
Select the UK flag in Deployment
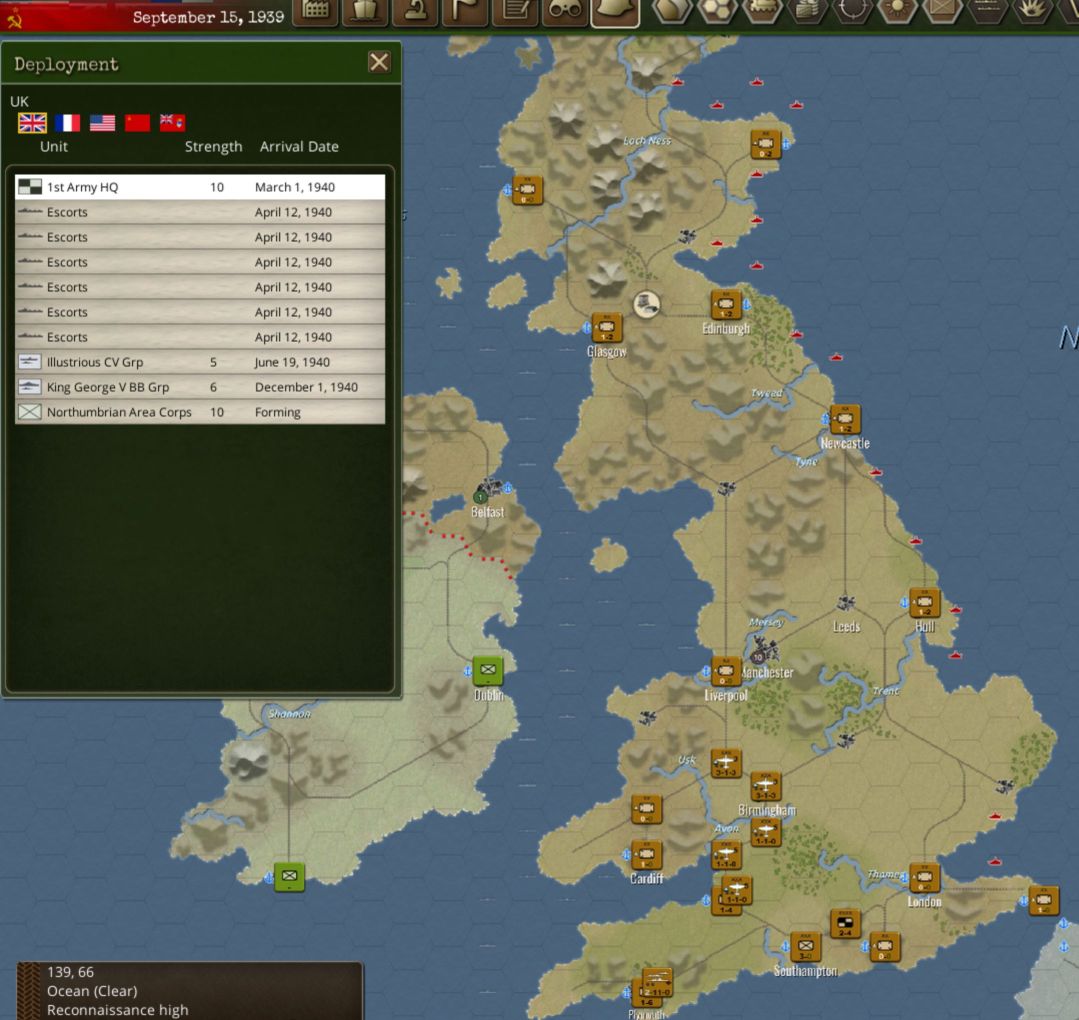pyautogui.click(x=32, y=123)
